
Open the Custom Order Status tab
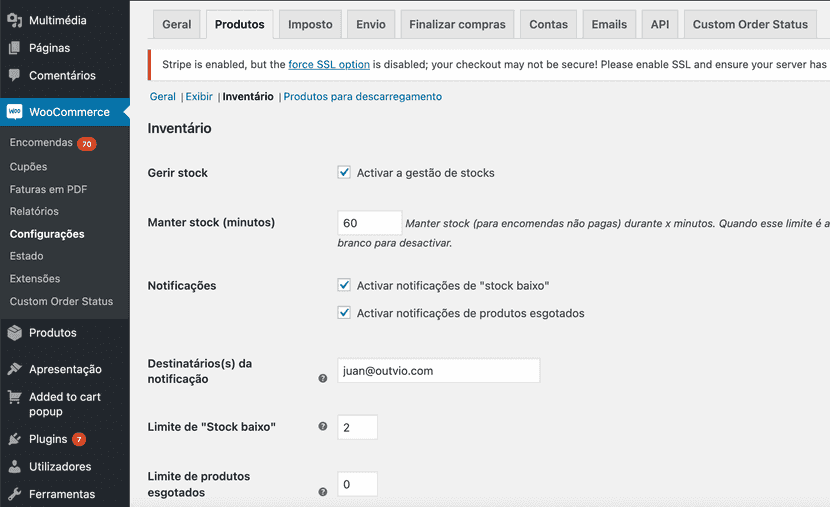click(x=749, y=24)
